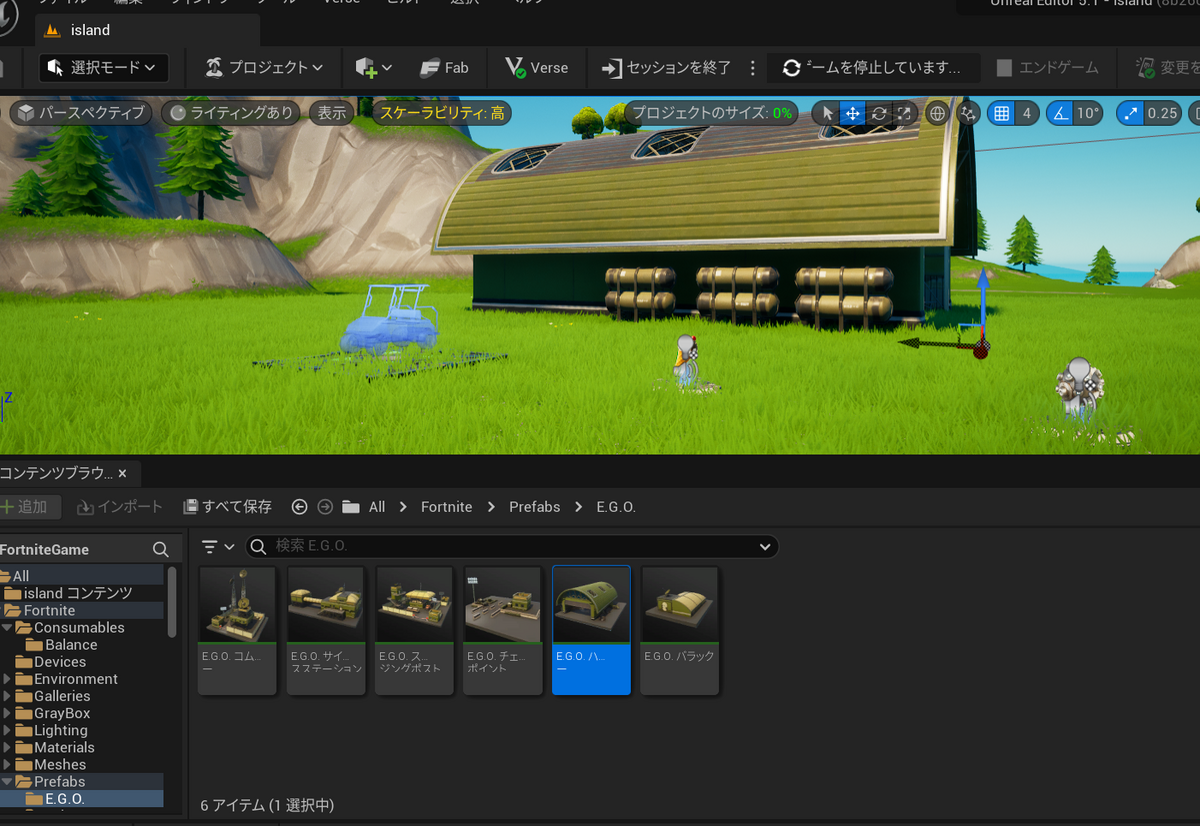Viewport: 1200px width, 826px height.
Task: Click the surface snapping icon
Action: point(967,113)
